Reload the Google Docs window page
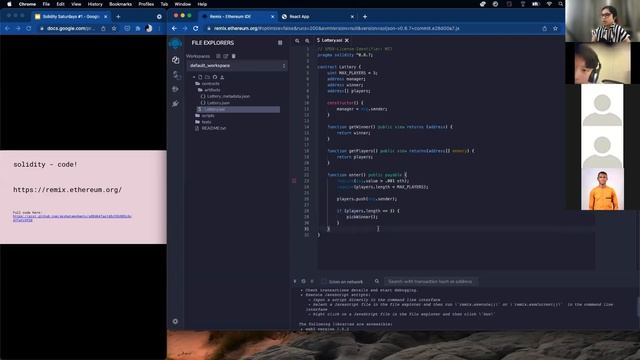 (x=29, y=29)
